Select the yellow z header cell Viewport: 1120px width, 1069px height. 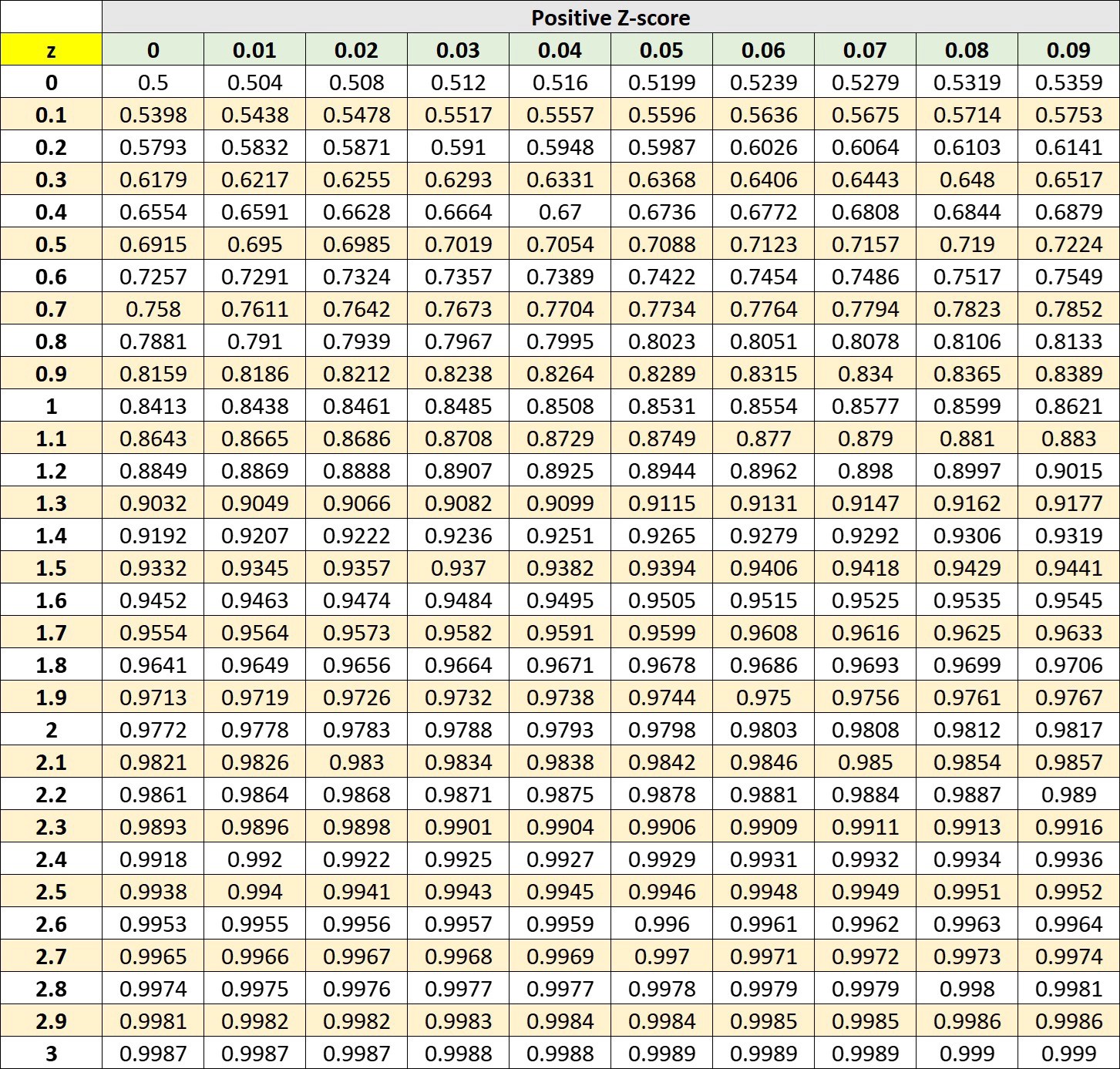pos(50,50)
